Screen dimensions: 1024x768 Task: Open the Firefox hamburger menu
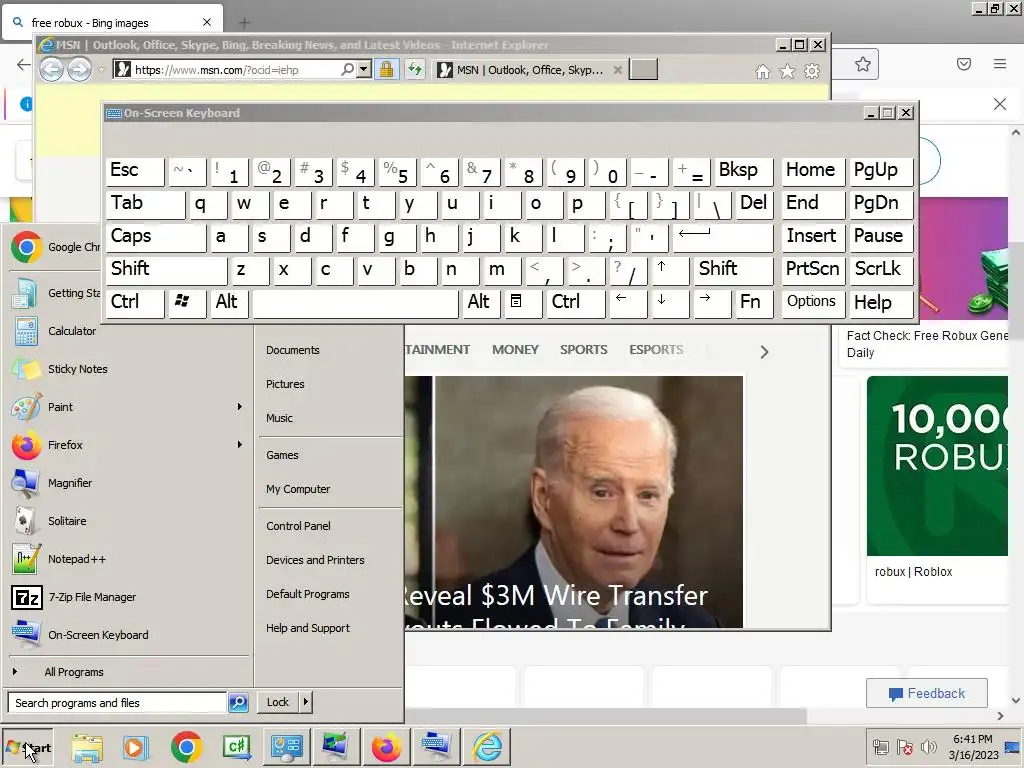(x=1000, y=64)
